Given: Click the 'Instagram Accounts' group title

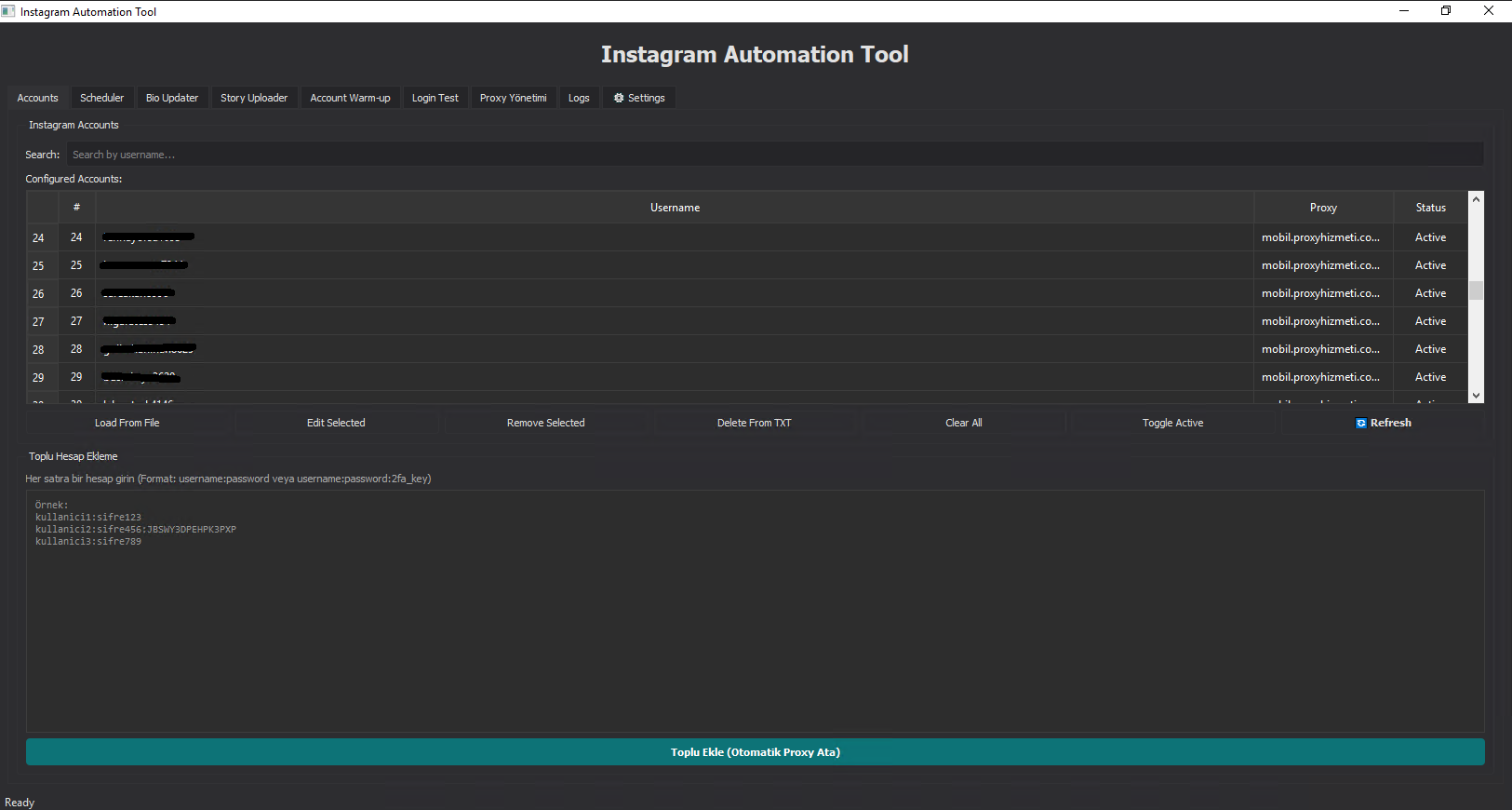Looking at the screenshot, I should pos(74,125).
